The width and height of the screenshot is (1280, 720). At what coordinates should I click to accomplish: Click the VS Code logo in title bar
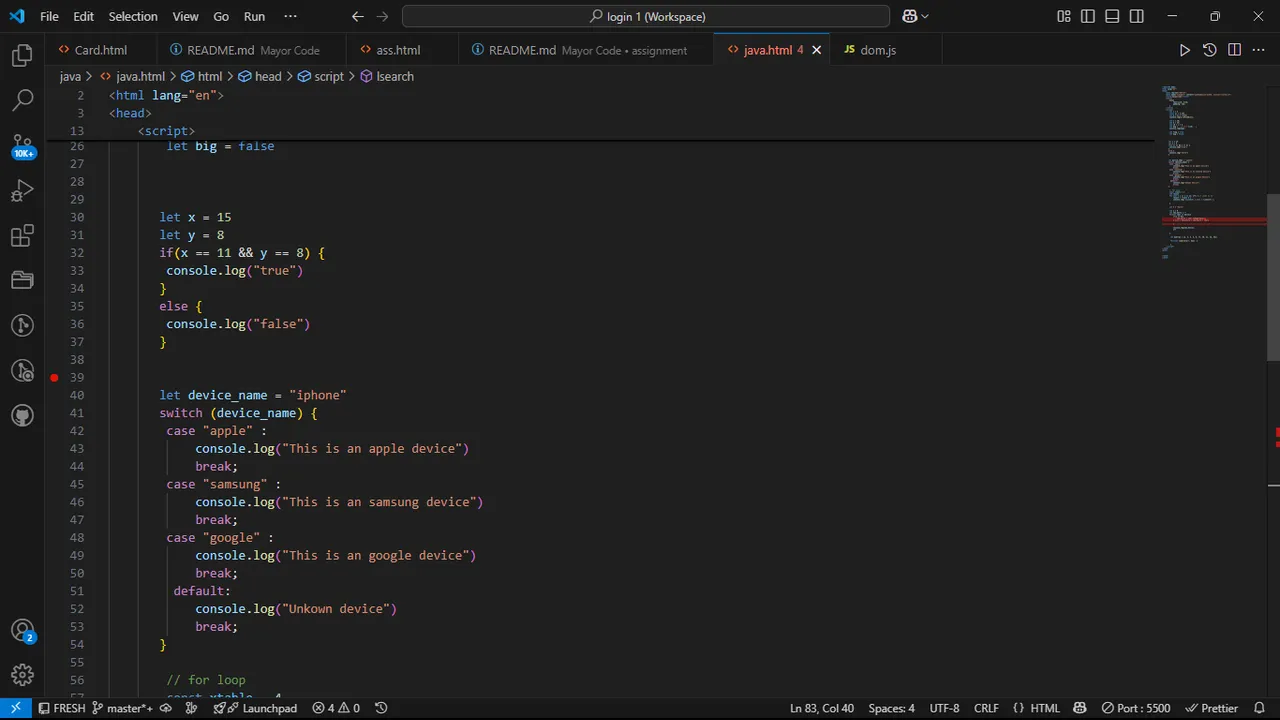tap(16, 16)
